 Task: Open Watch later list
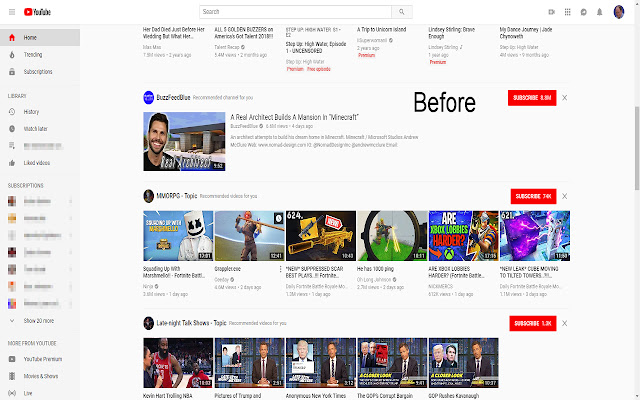pos(35,129)
